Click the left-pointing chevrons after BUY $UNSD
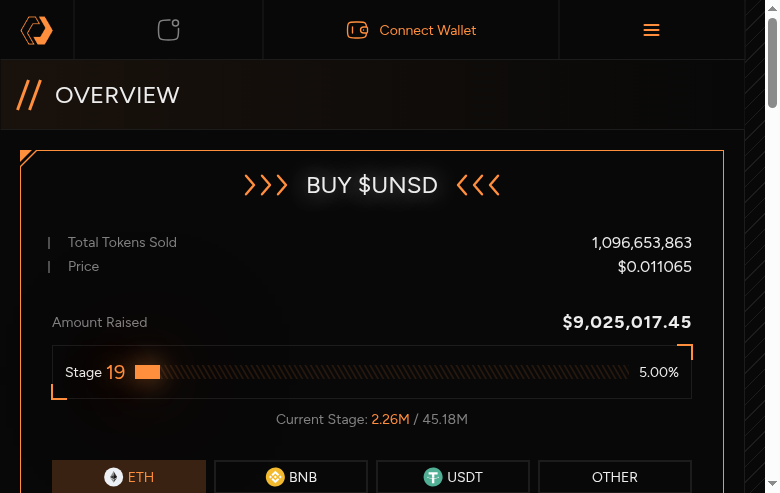 click(x=478, y=185)
